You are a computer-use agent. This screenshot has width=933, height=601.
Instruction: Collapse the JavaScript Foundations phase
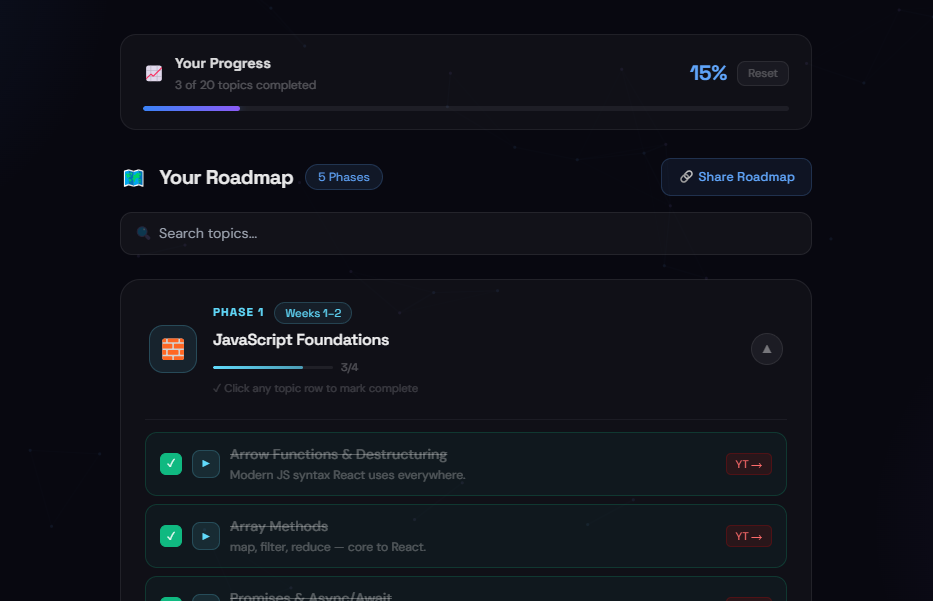pyautogui.click(x=767, y=349)
